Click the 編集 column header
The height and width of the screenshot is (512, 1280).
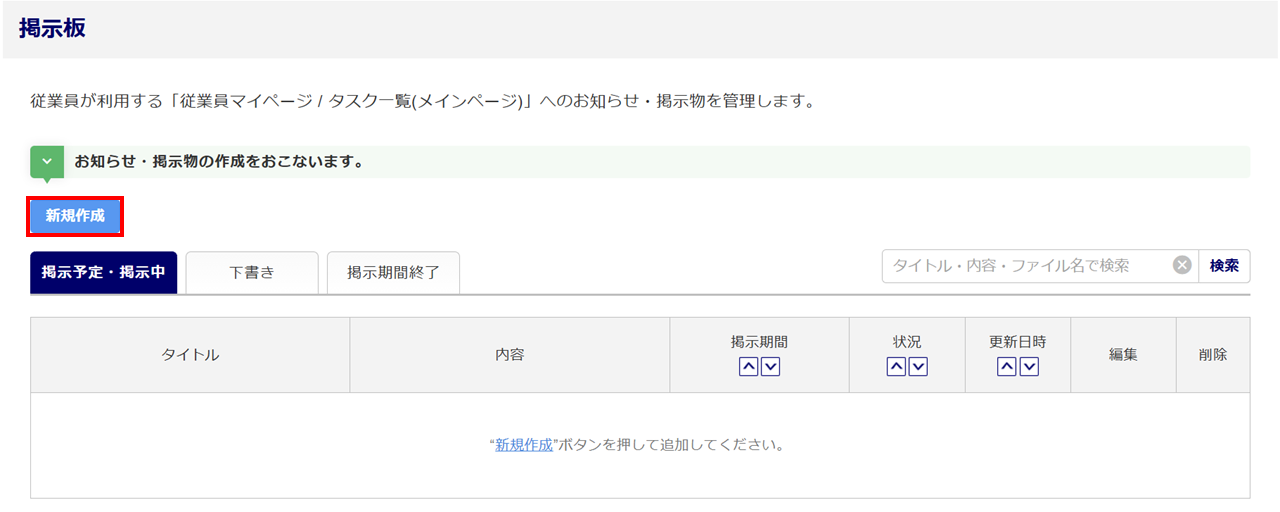pyautogui.click(x=1123, y=355)
